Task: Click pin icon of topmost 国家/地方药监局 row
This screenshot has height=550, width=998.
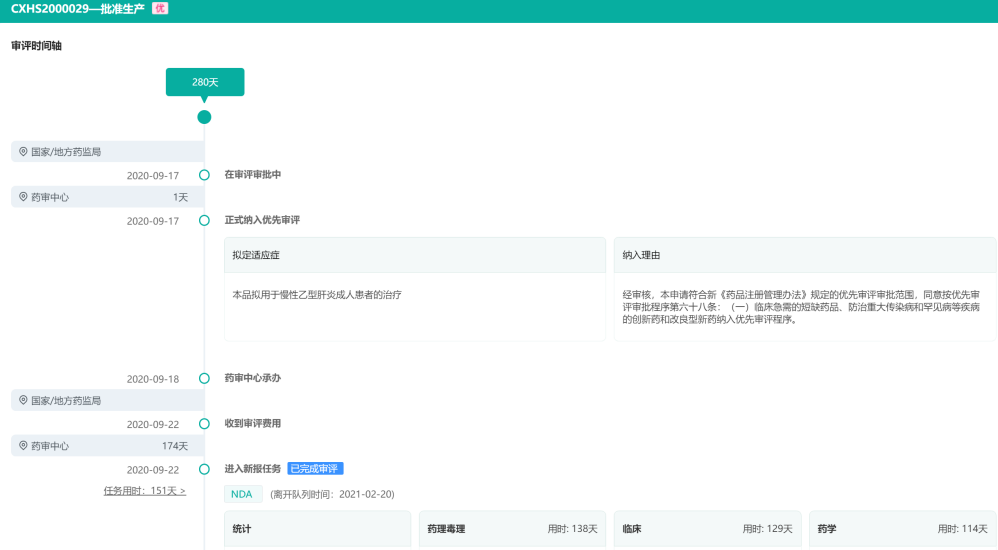Action: (23, 152)
